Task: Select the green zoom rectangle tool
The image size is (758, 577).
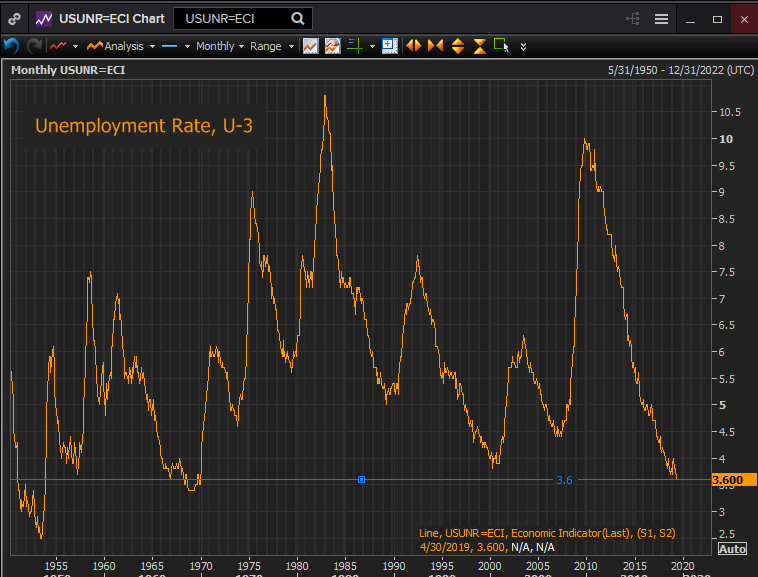Action: pos(501,45)
